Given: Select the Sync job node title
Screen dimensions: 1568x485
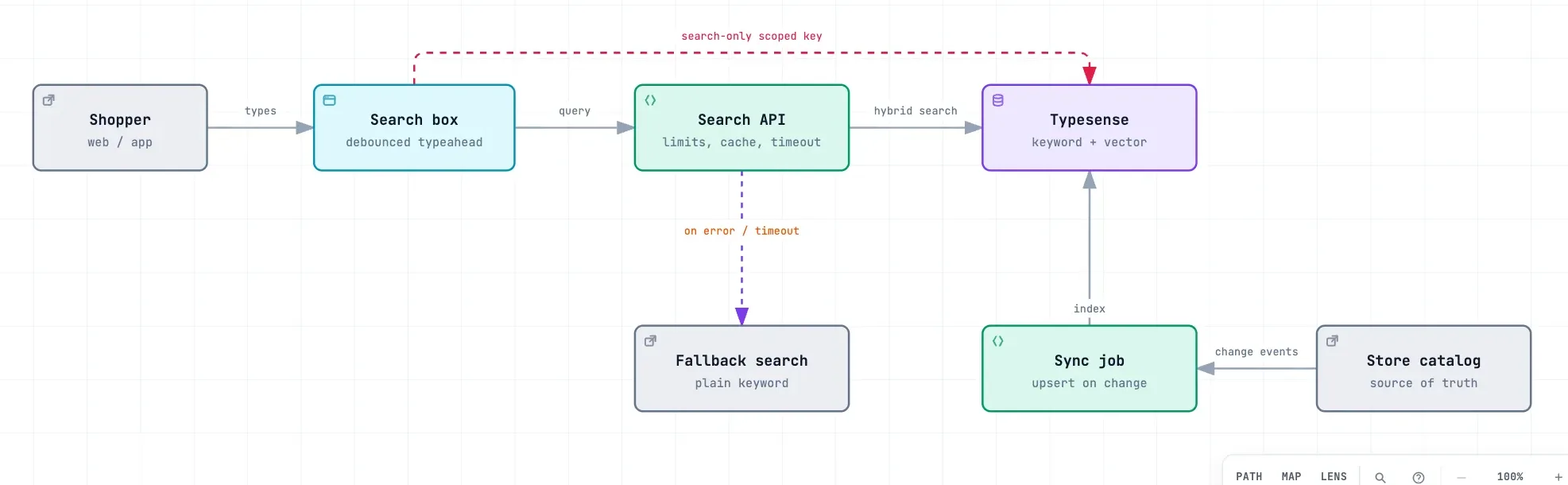Looking at the screenshot, I should [1090, 361].
